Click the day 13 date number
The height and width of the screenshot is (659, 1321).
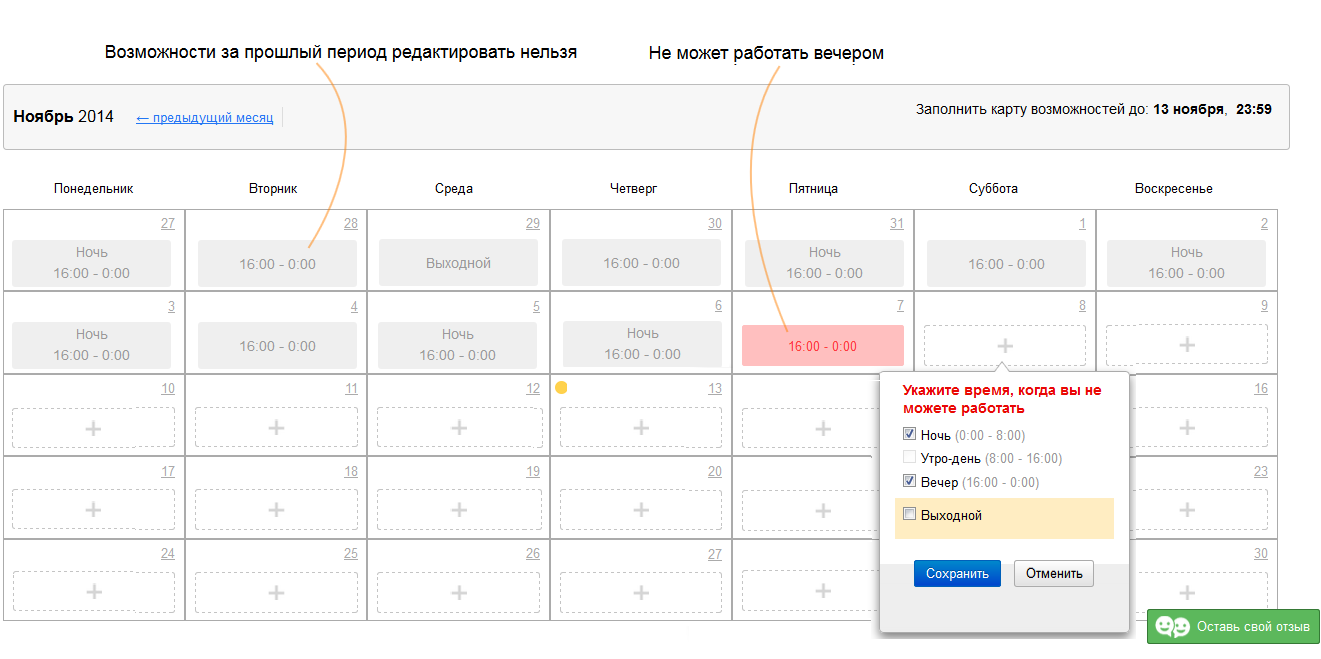tap(715, 389)
